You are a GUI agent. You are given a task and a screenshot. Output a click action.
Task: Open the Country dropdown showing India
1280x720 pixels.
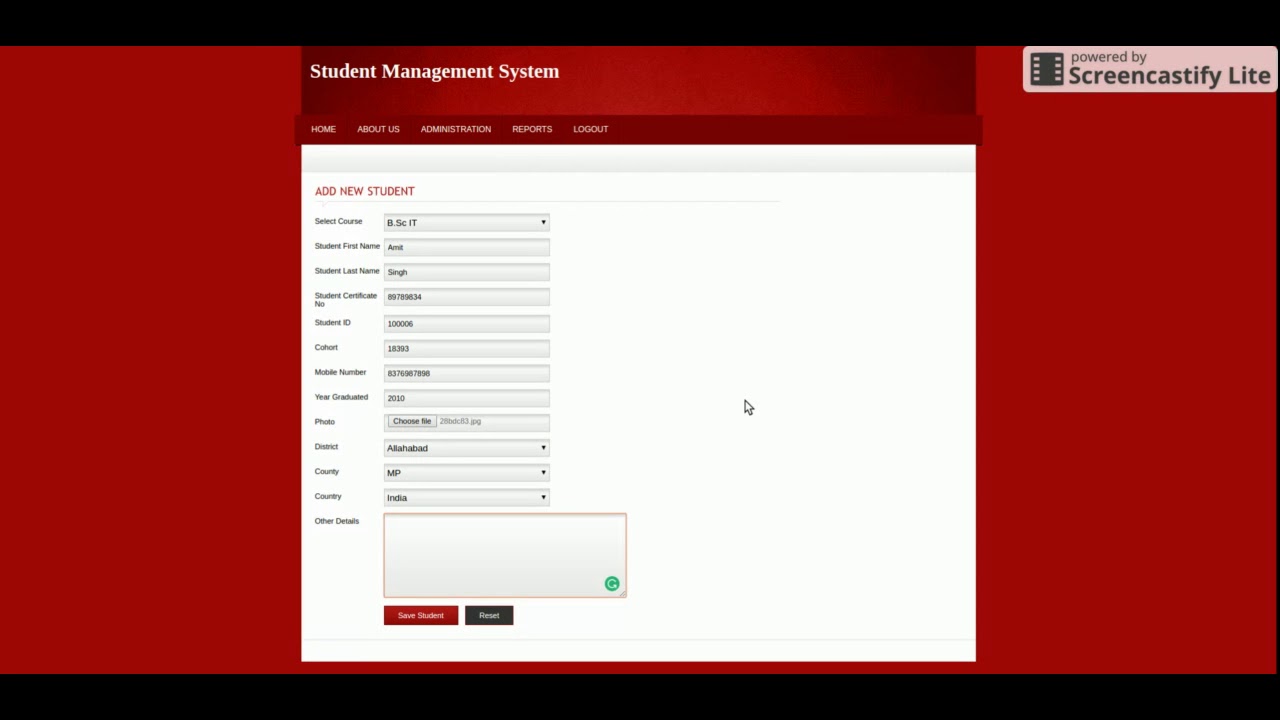(467, 498)
